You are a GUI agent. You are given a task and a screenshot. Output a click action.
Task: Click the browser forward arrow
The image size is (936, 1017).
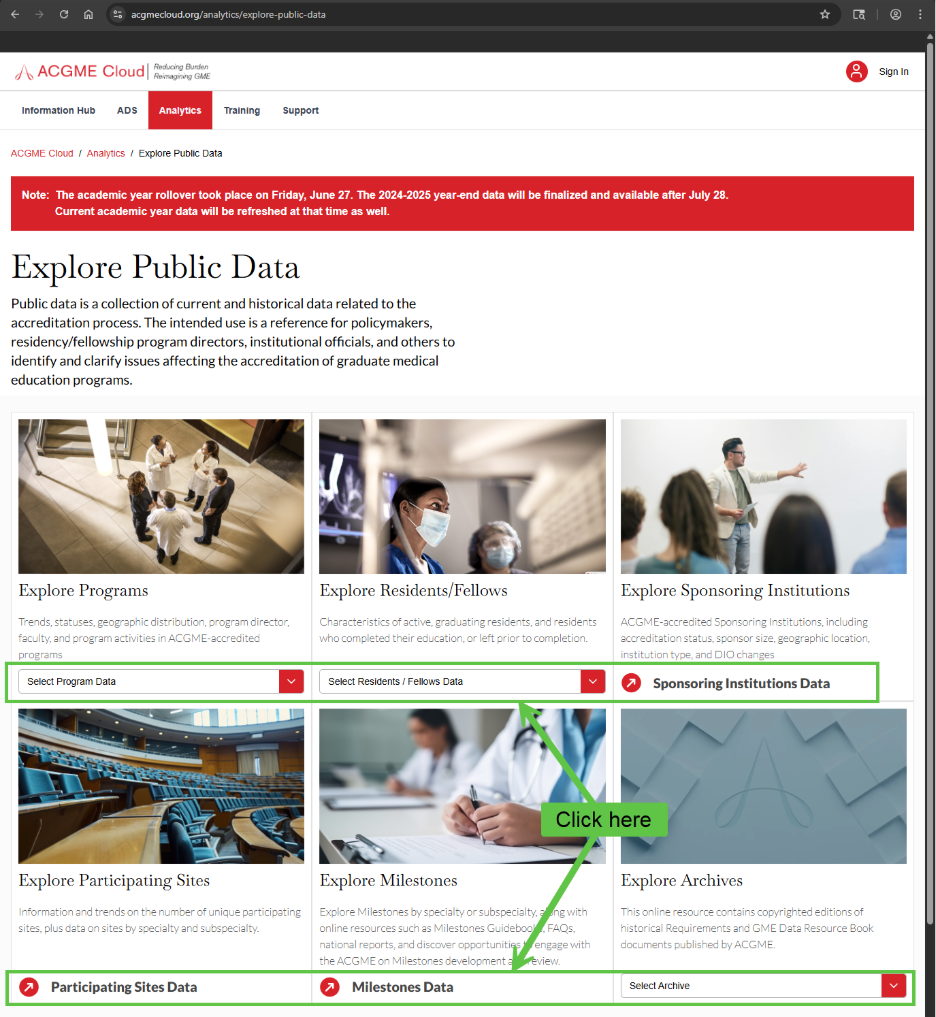(40, 14)
